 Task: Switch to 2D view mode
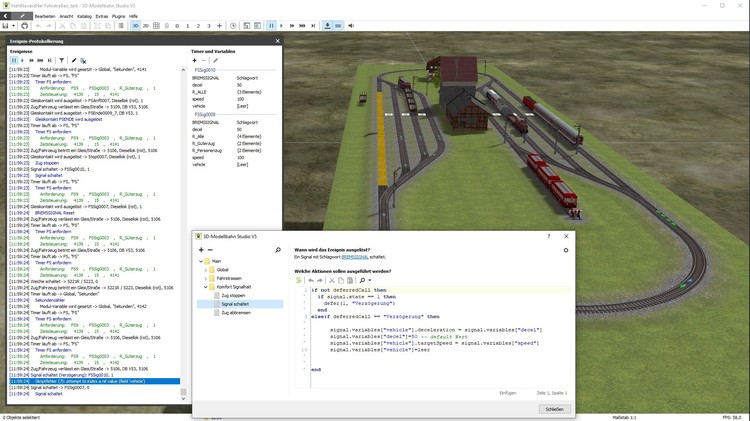(146, 25)
